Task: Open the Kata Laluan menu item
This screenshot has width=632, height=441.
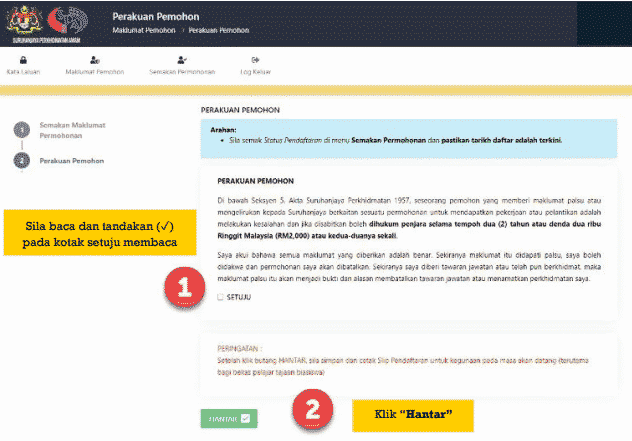Action: [23, 72]
